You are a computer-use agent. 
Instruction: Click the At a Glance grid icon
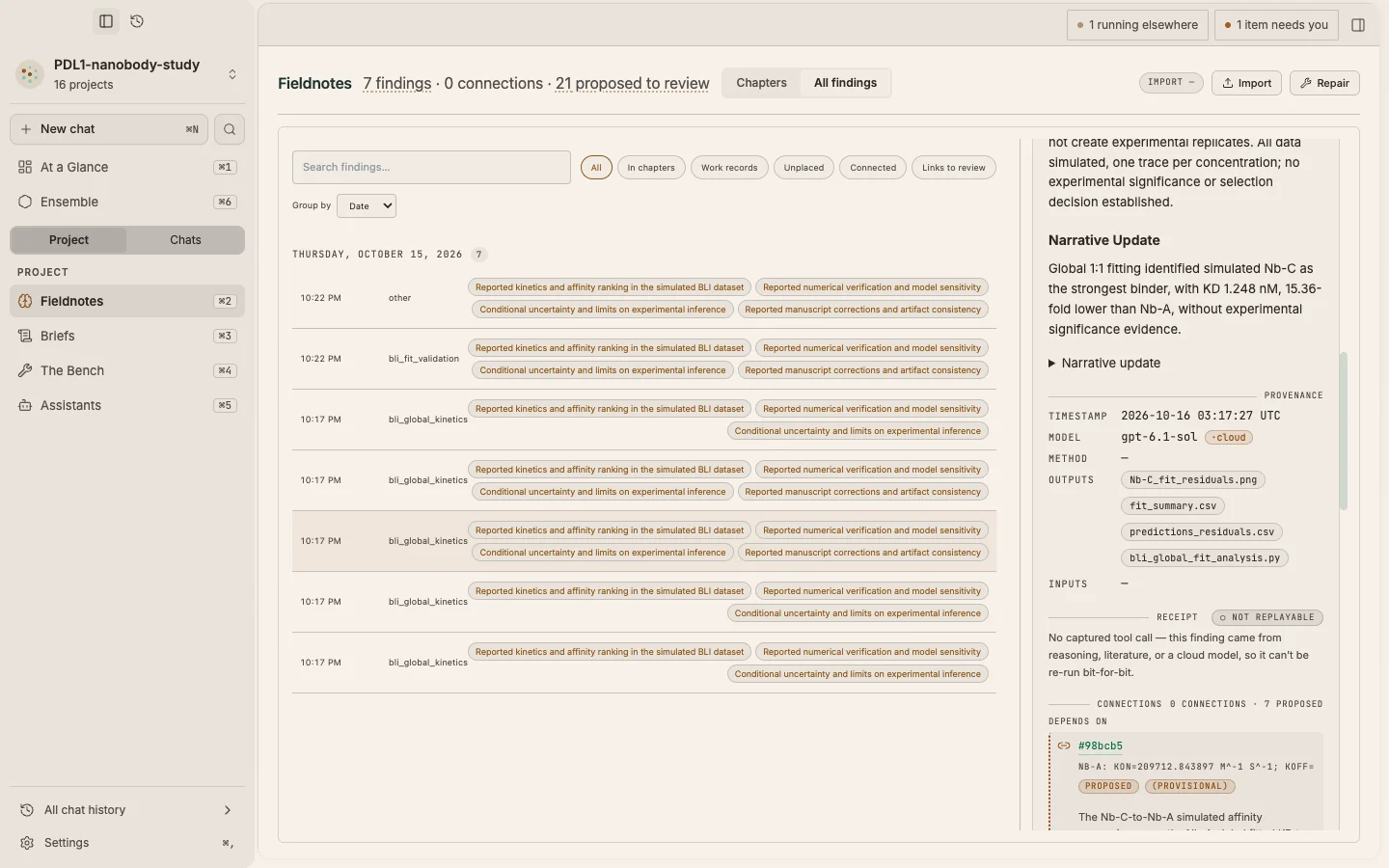coord(25,167)
